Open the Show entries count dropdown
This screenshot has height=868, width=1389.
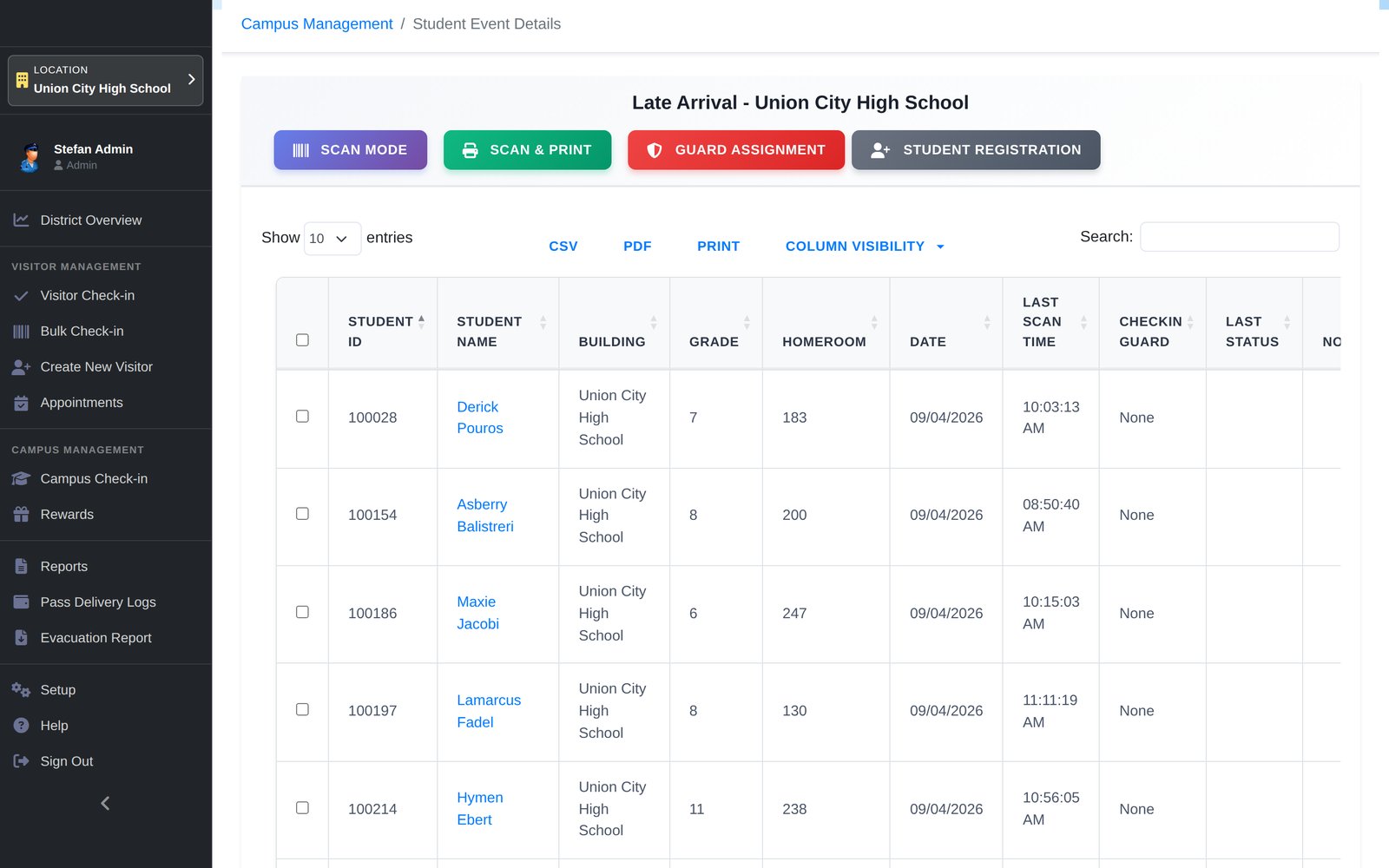(332, 238)
